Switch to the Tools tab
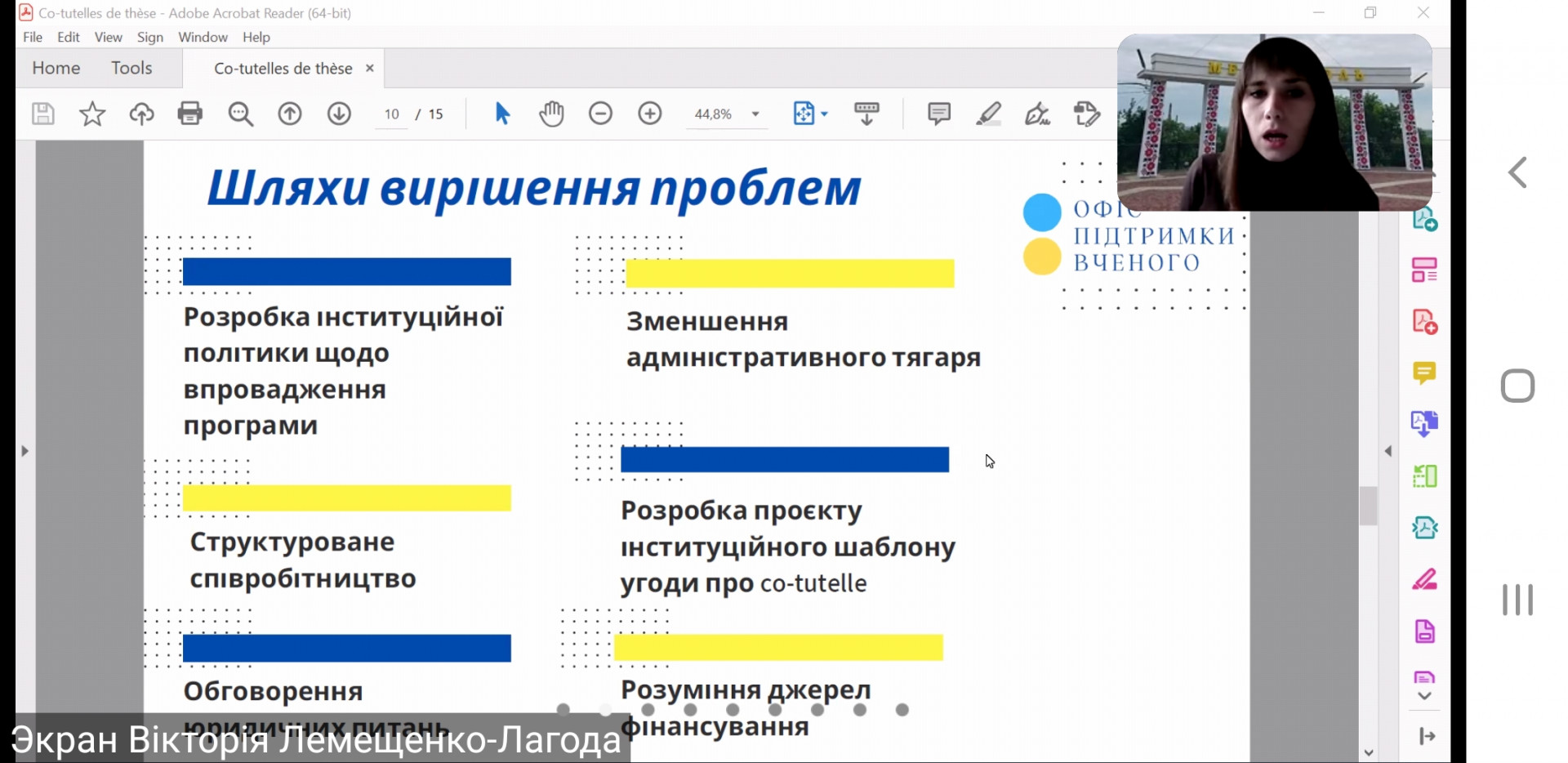Screen dimensions: 1568x763 [x=131, y=68]
